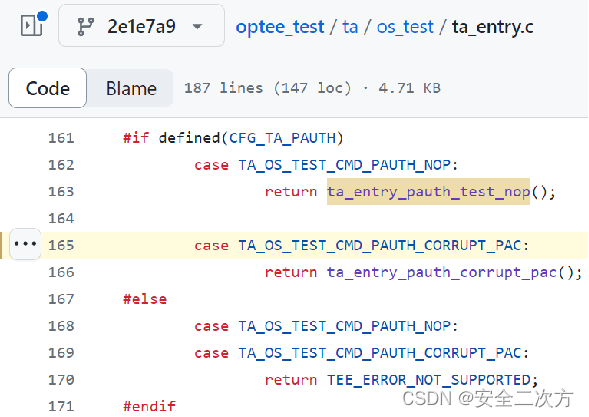Viewport: 589px width, 417px height.
Task: Select line number 161
Action: pos(61,138)
